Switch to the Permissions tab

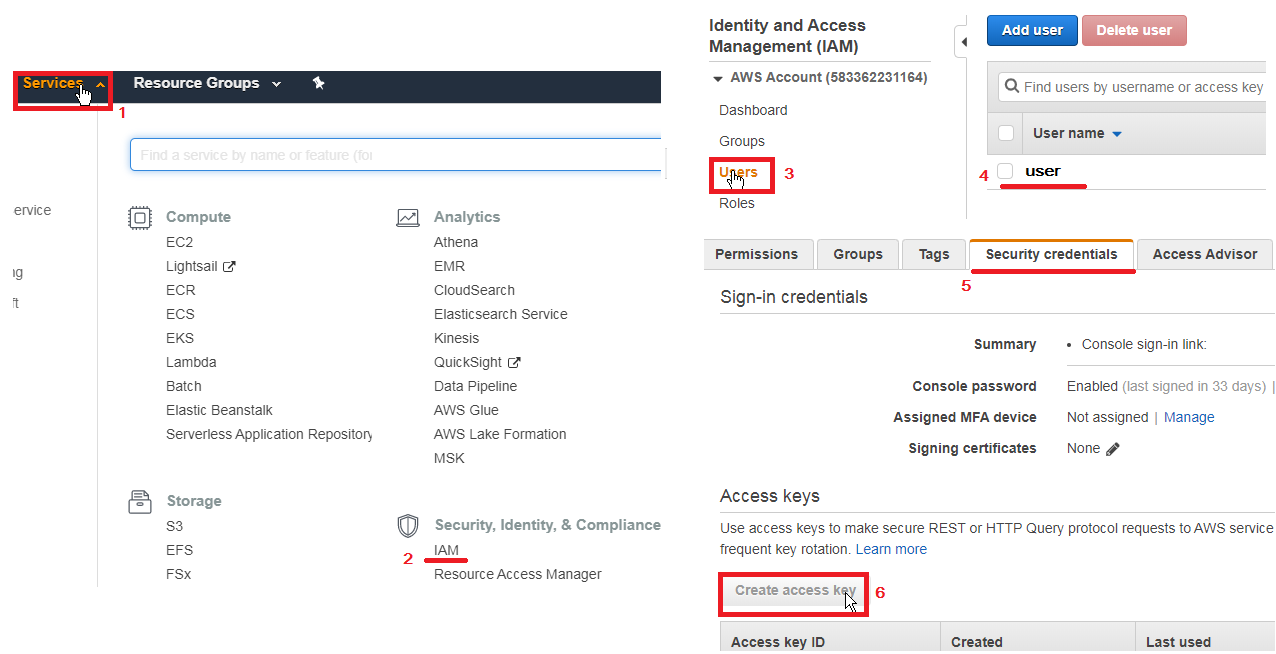[x=756, y=254]
